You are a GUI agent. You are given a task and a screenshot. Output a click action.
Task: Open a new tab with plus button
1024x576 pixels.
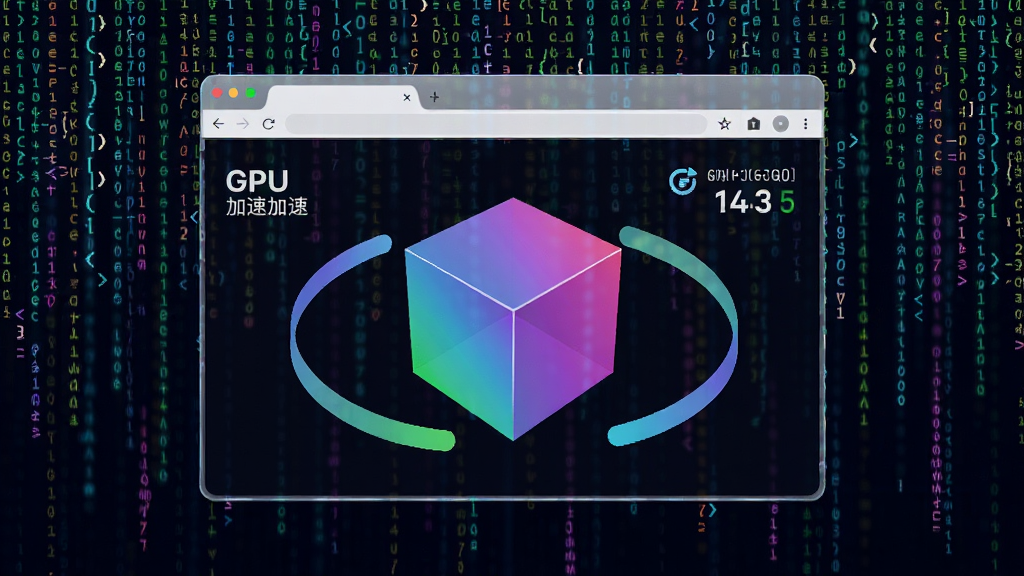click(434, 97)
